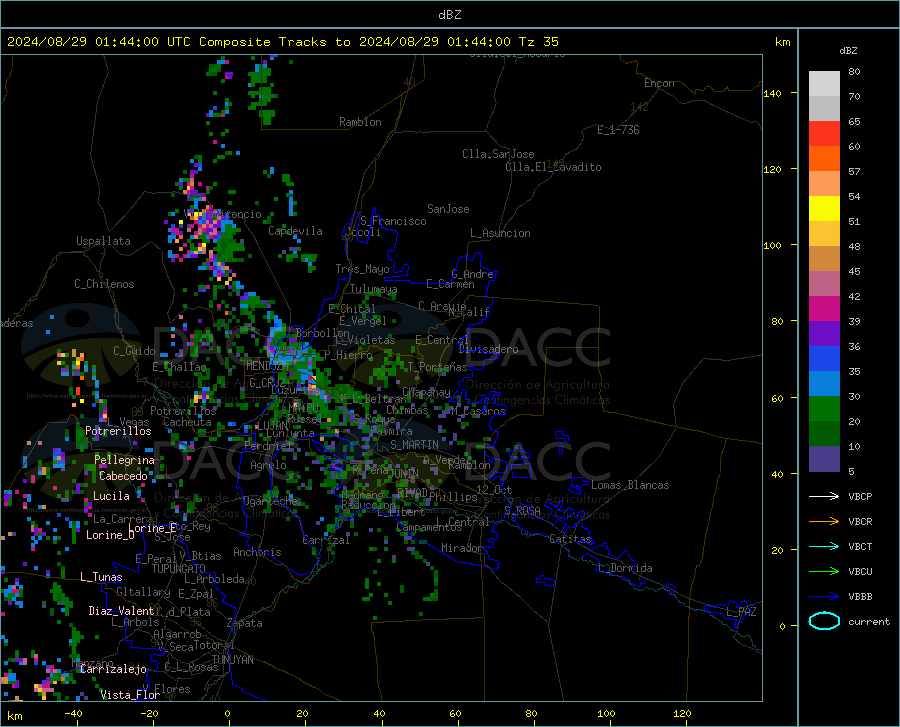The image size is (900, 727).
Task: Click the white VBCP arrow legend icon
Action: 824,496
